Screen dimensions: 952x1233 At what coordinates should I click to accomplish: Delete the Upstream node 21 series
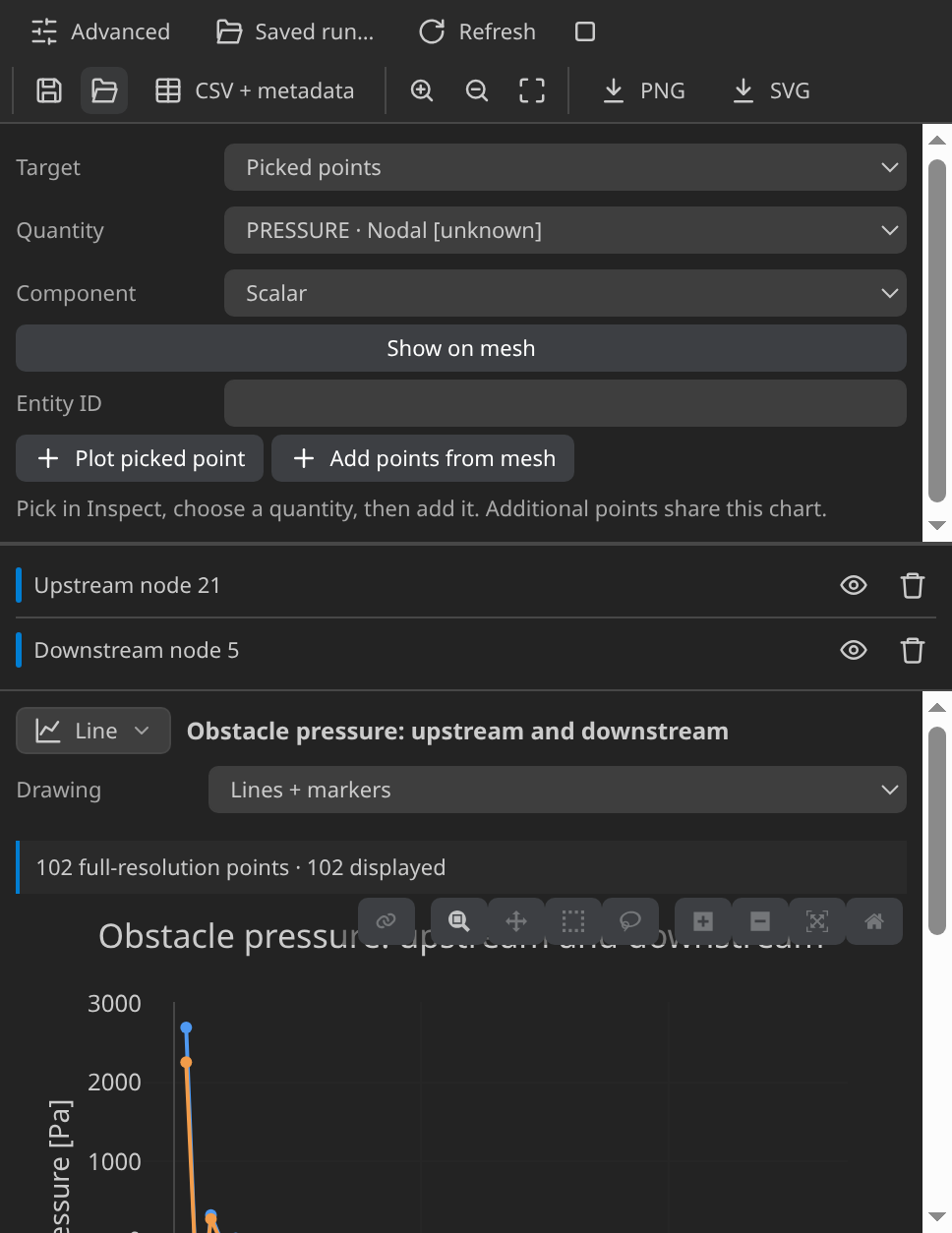point(913,585)
